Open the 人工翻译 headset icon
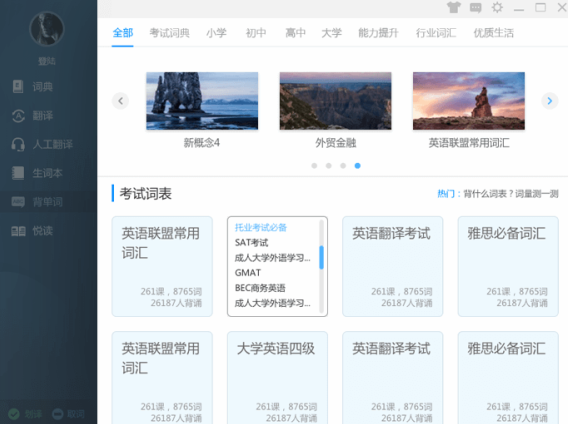 coord(18,144)
